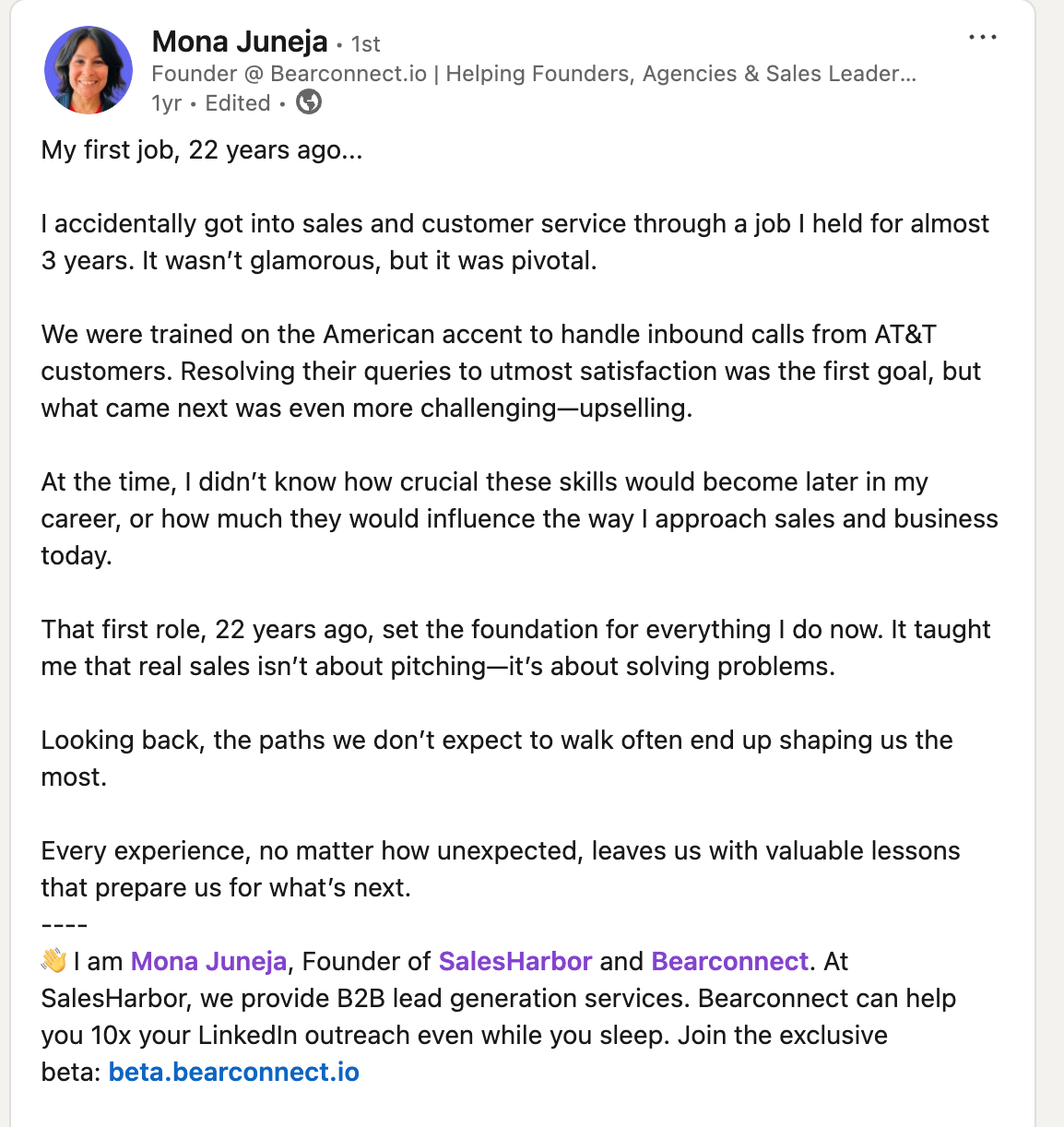
Task: Click the paragraph about American accent training
Action: [510, 371]
